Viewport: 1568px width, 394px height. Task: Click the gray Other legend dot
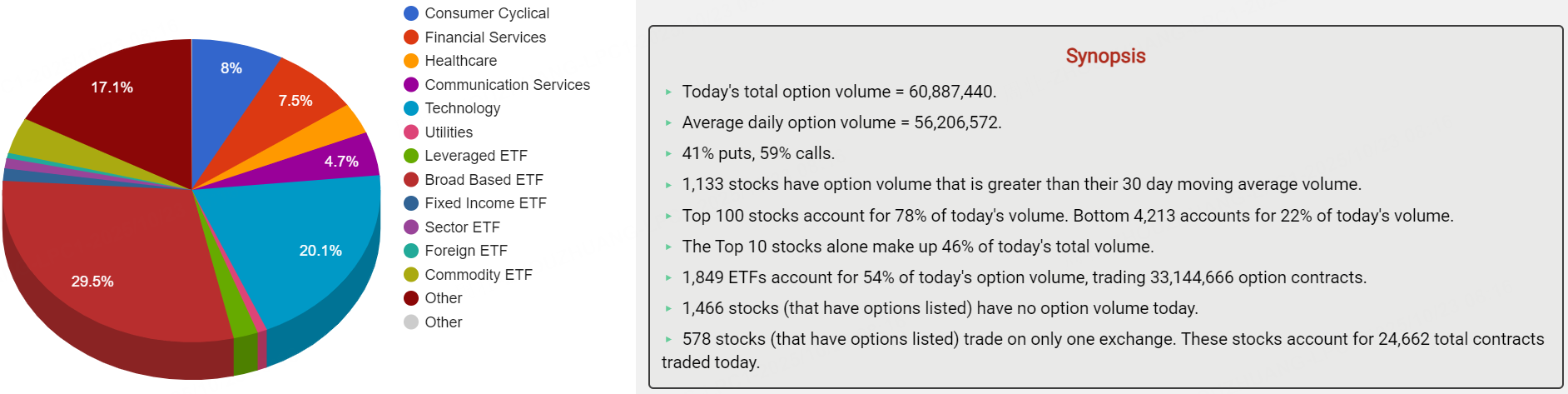point(410,322)
